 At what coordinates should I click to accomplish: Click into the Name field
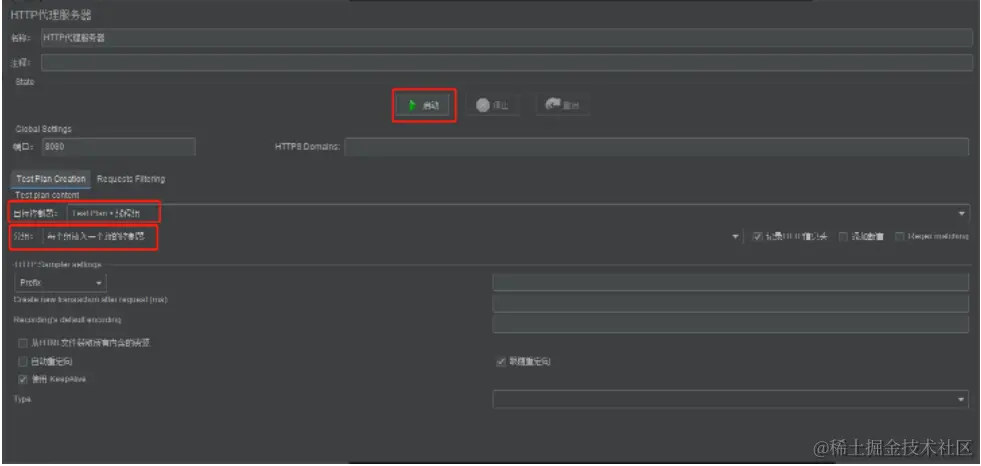[507, 38]
